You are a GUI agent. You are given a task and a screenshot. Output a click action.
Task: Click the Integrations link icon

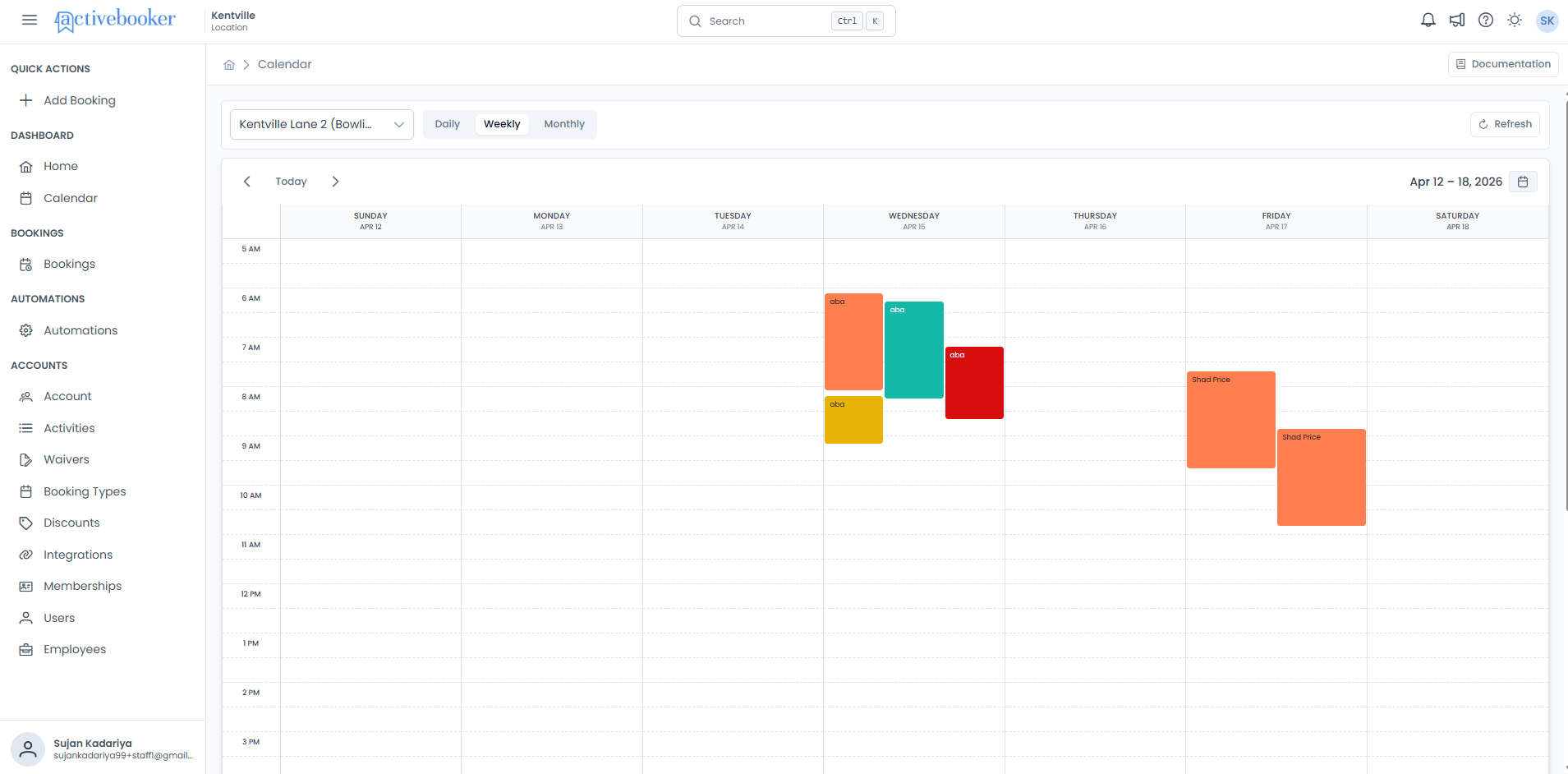click(x=26, y=555)
